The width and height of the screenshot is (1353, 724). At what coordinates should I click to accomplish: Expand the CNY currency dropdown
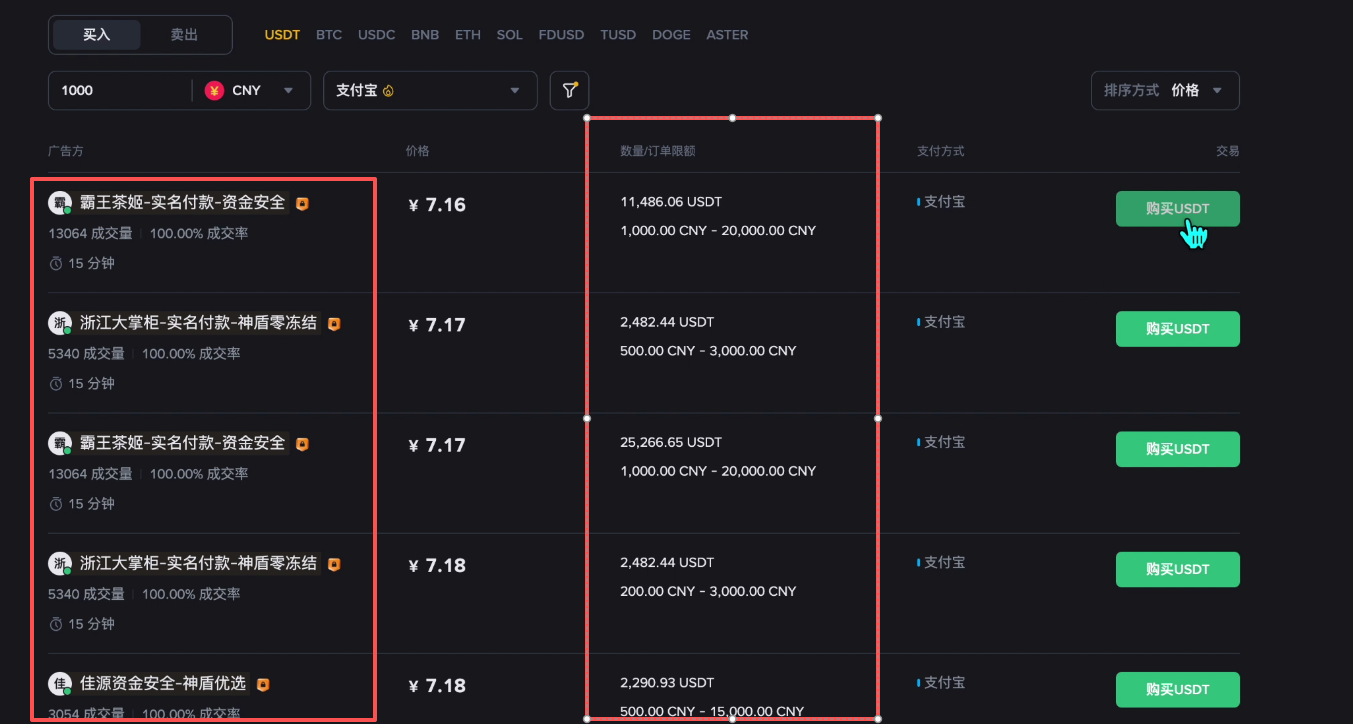[x=288, y=90]
